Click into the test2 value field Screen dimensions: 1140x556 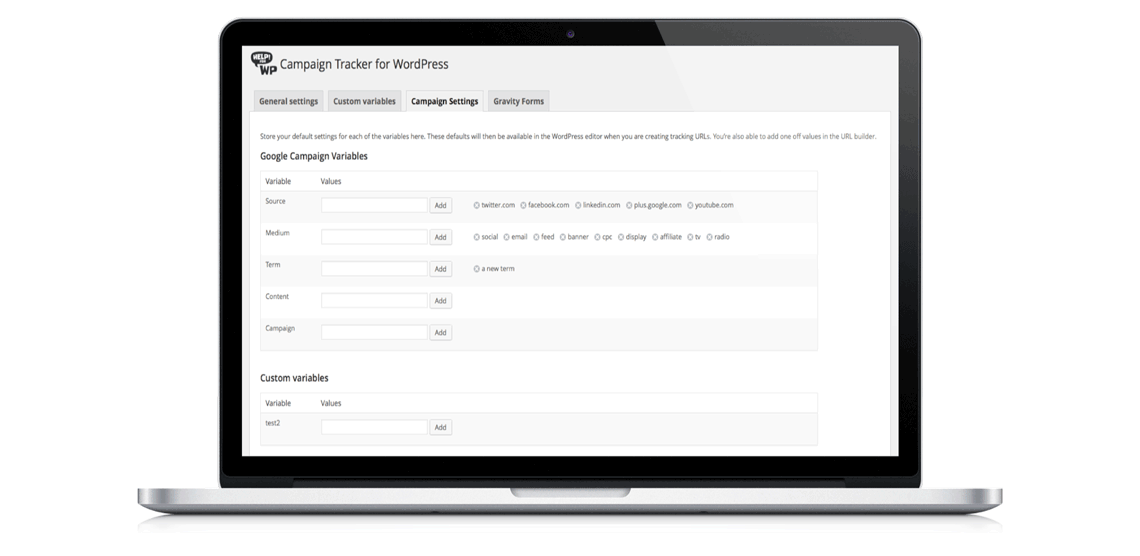click(374, 427)
